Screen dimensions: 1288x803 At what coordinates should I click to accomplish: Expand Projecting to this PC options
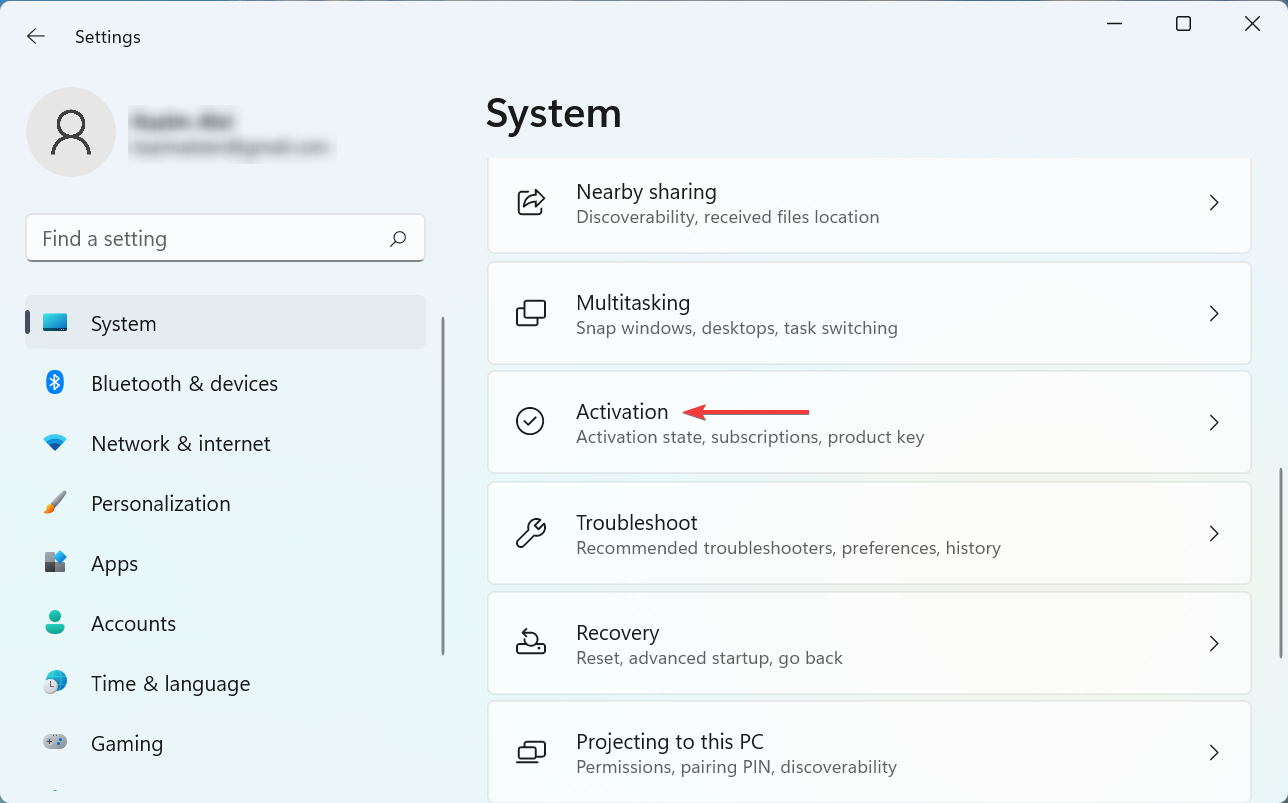pos(1214,752)
